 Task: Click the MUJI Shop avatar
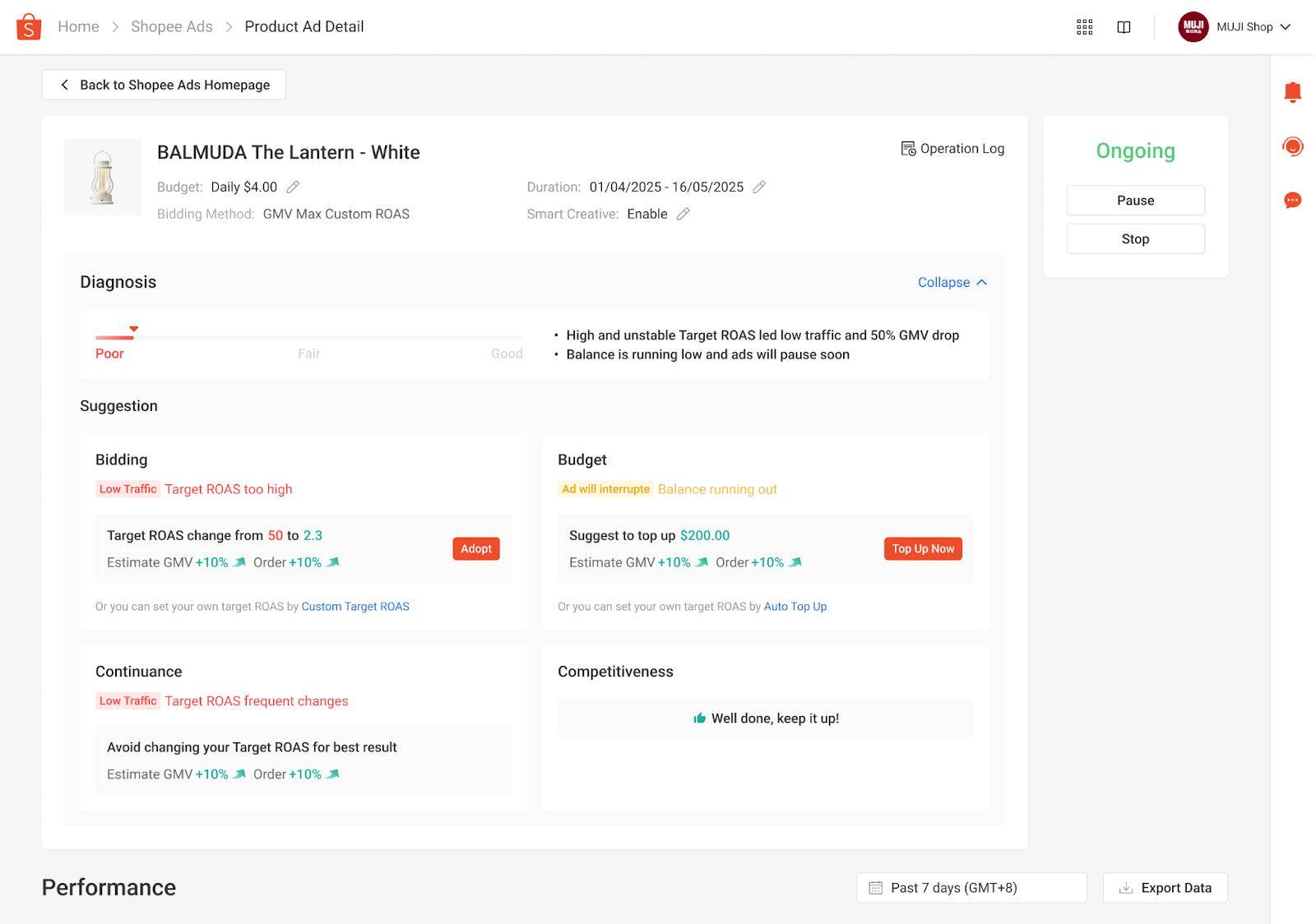[x=1193, y=26]
